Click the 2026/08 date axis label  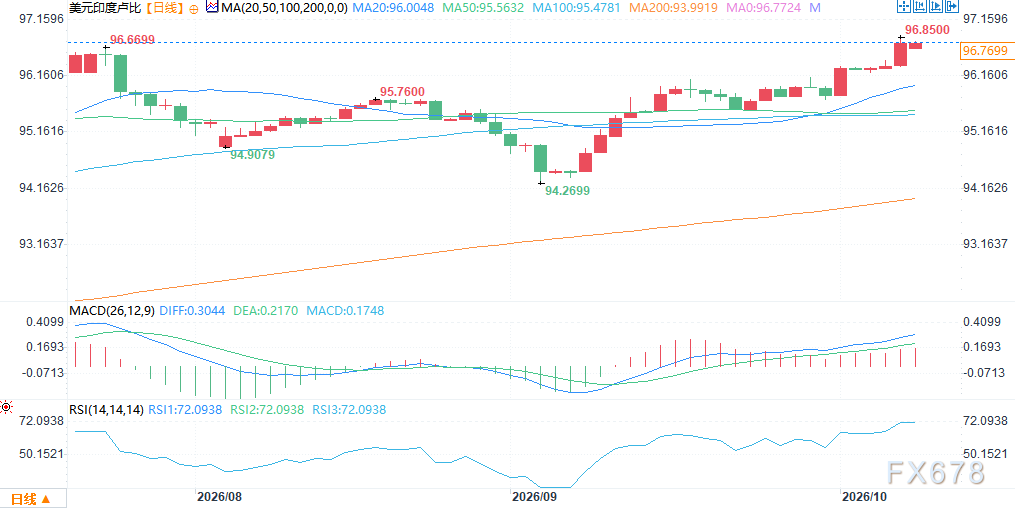pyautogui.click(x=219, y=497)
